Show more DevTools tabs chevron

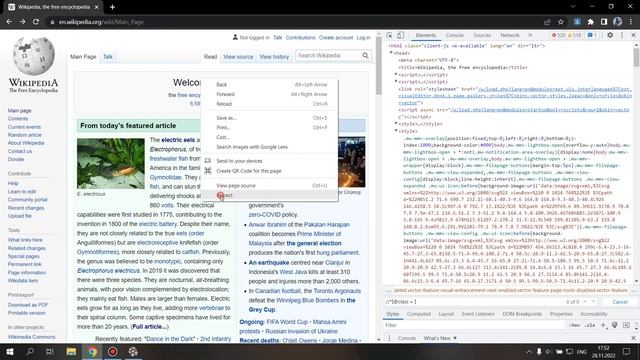coord(530,36)
